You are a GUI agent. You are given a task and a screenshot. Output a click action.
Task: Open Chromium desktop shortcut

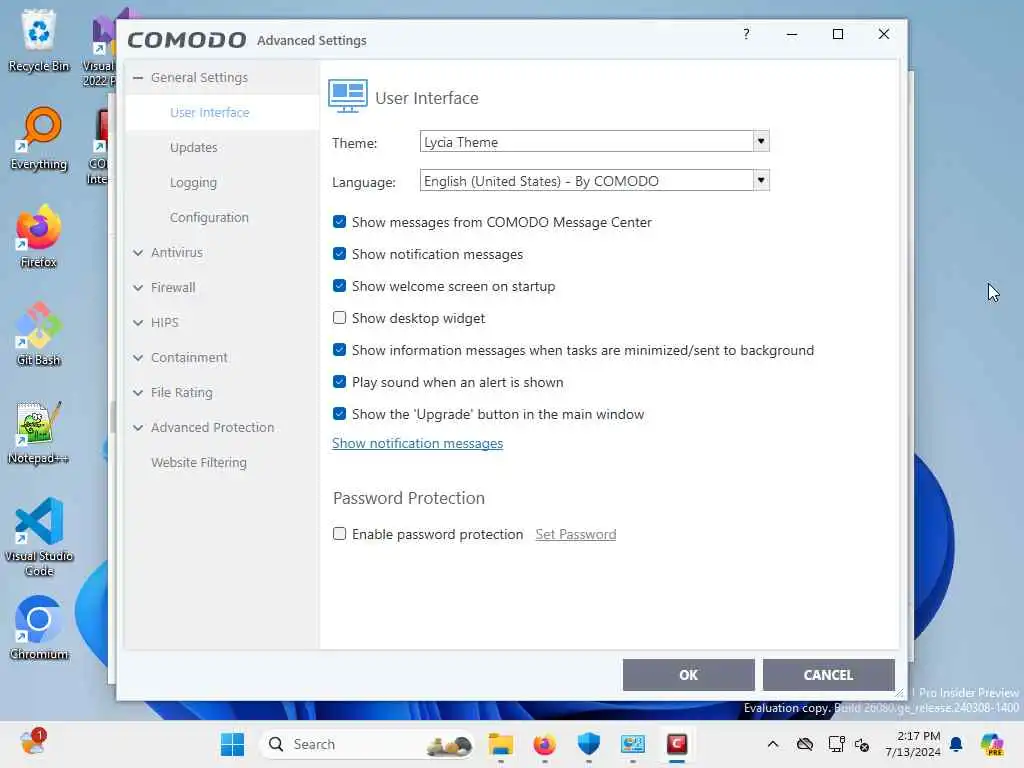pyautogui.click(x=39, y=628)
